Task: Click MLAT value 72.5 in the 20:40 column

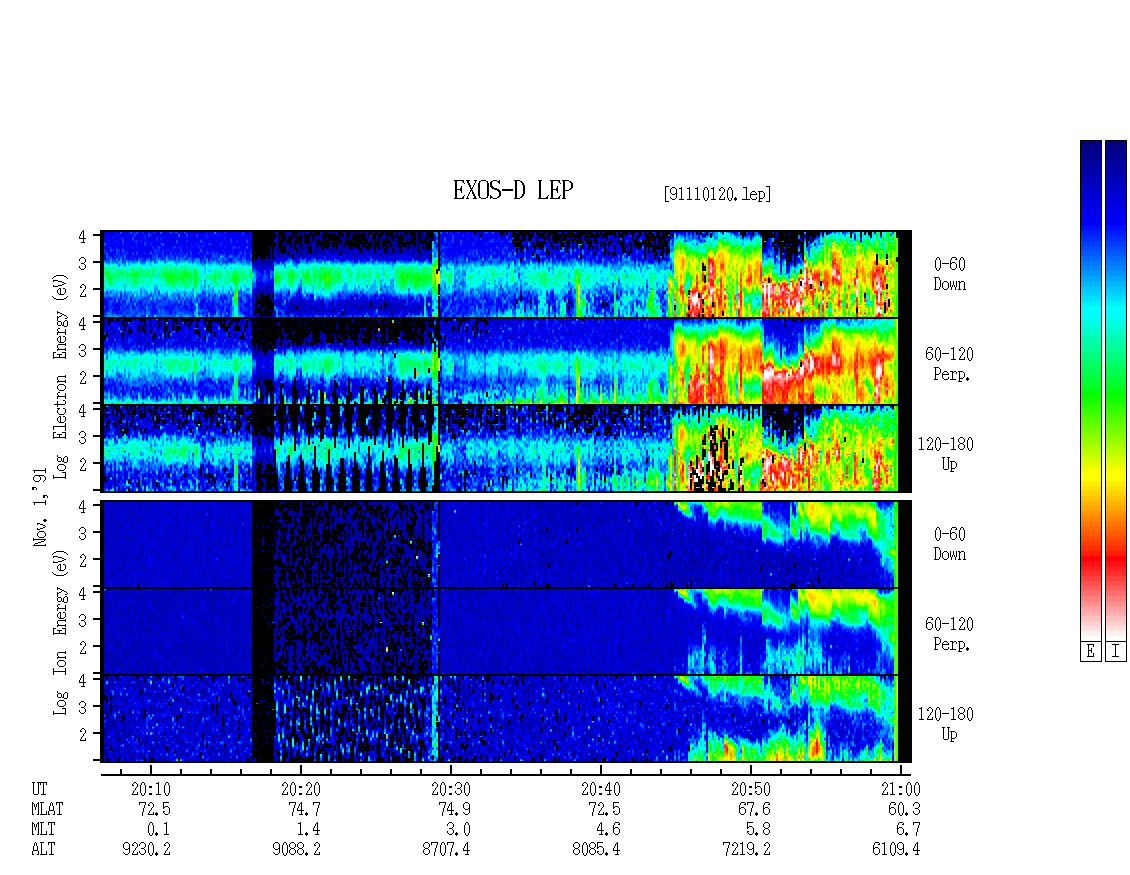Action: tap(605, 809)
